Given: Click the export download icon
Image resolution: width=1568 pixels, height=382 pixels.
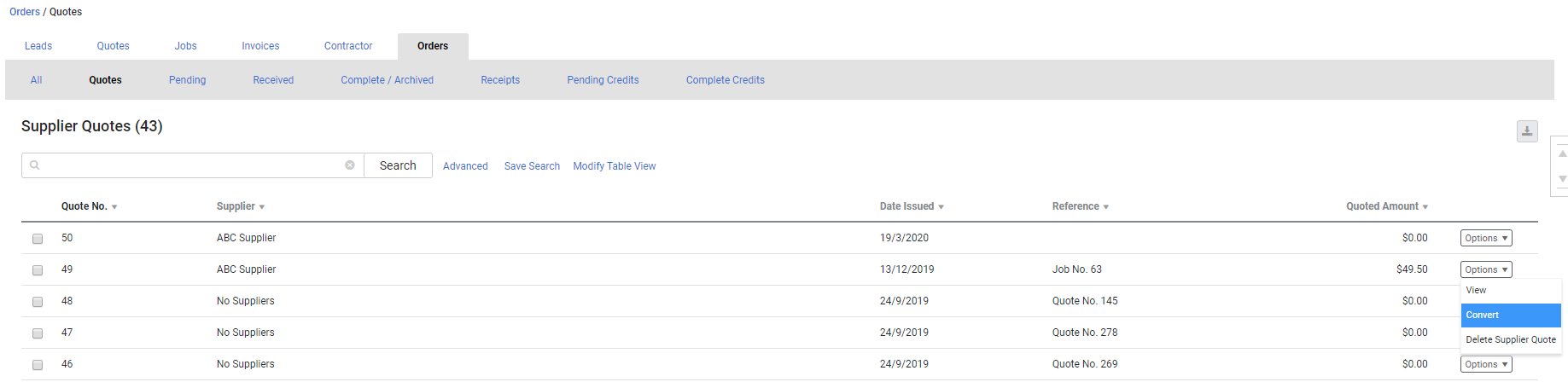Looking at the screenshot, I should point(1527,131).
